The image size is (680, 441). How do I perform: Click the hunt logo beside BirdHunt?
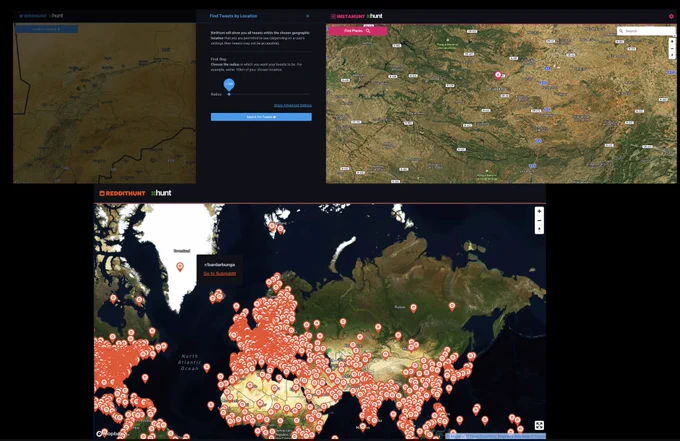56,16
